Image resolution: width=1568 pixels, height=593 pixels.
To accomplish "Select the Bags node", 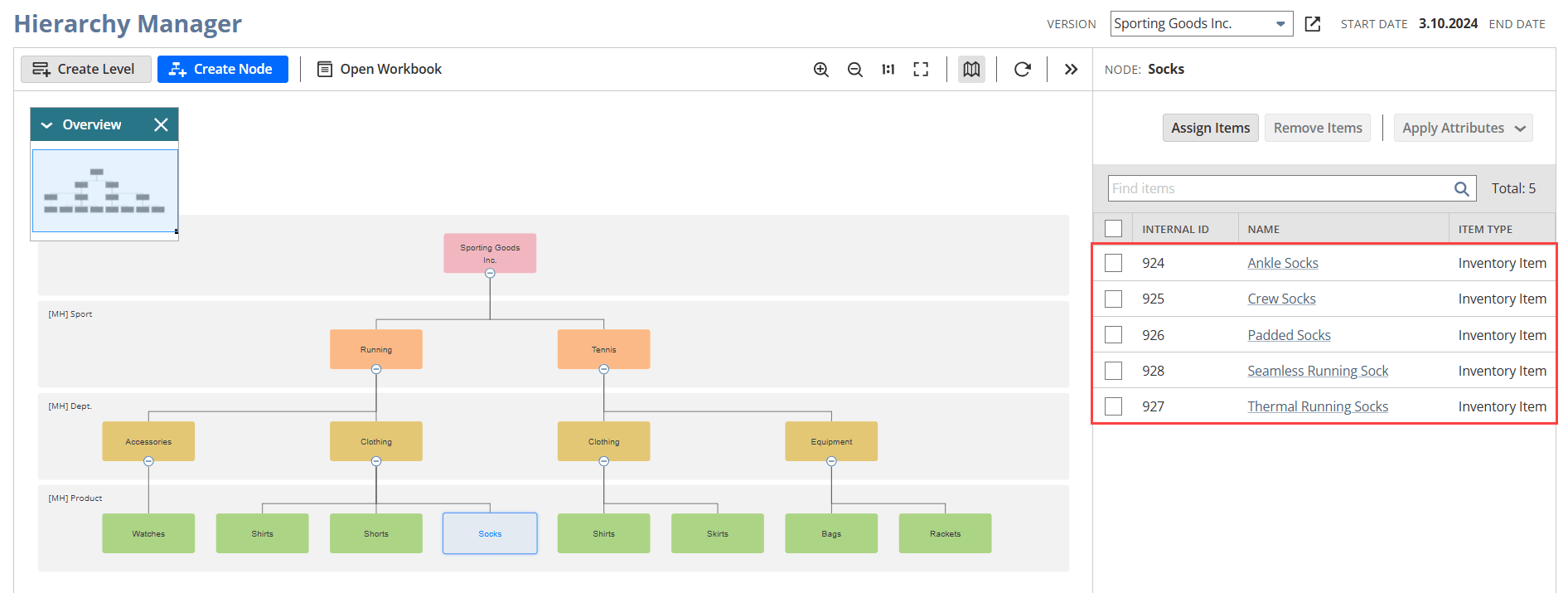I will click(x=831, y=533).
